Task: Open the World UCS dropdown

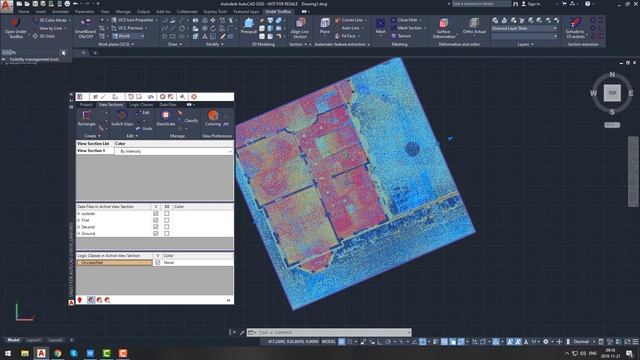Action: [x=128, y=36]
